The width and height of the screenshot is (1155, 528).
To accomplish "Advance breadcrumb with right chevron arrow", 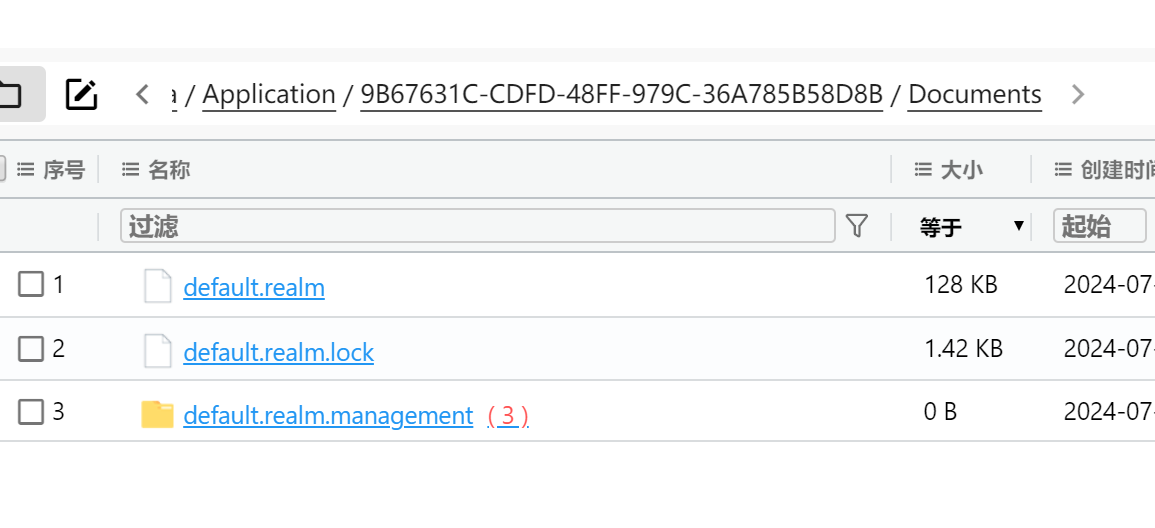I will (x=1077, y=94).
